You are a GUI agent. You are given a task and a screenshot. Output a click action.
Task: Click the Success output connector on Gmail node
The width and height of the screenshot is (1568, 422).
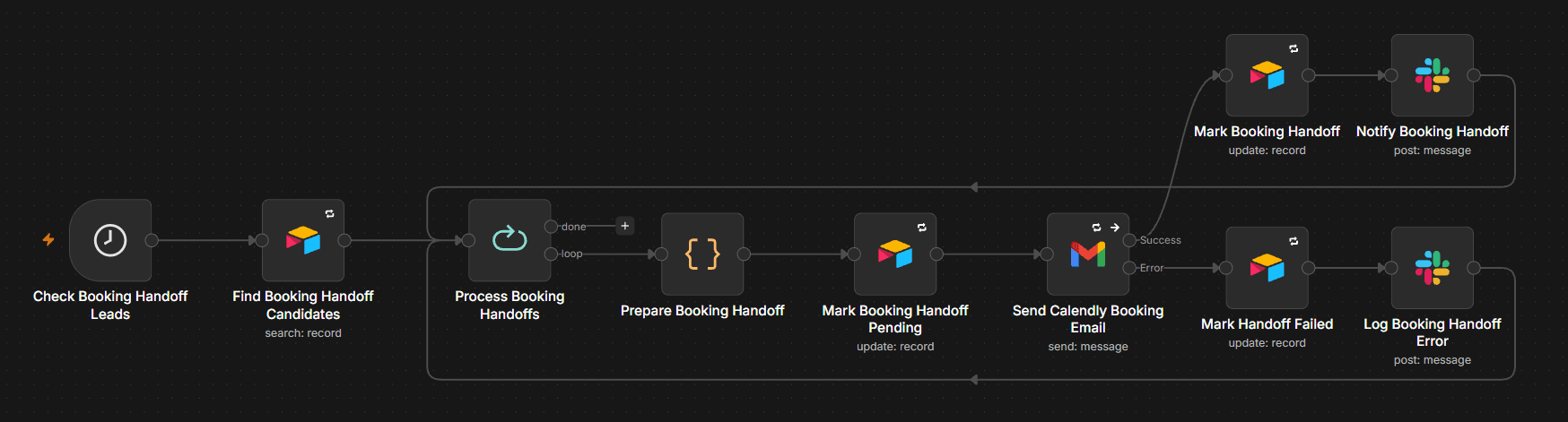(x=1129, y=240)
